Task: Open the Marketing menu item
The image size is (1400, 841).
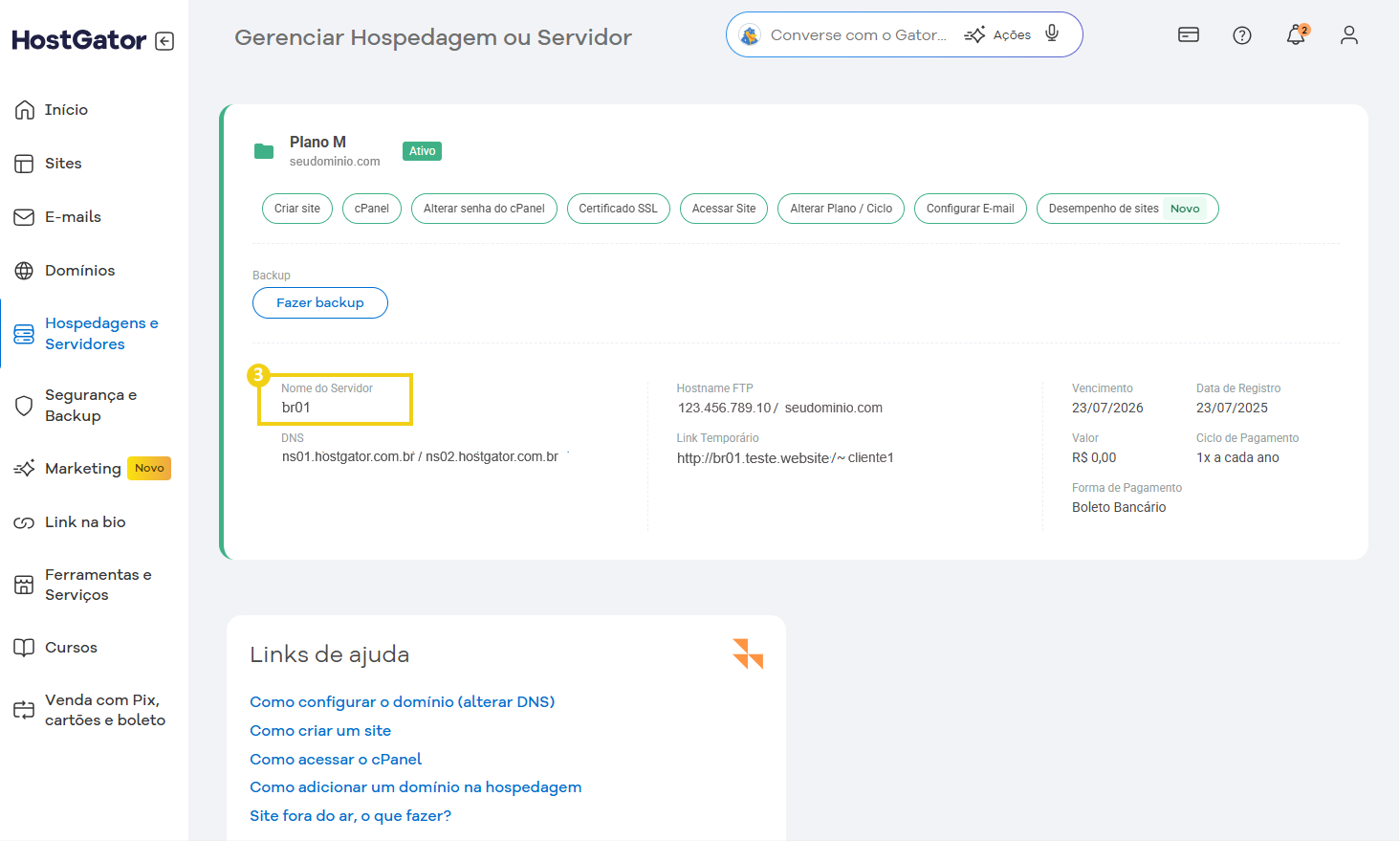Action: pos(82,468)
